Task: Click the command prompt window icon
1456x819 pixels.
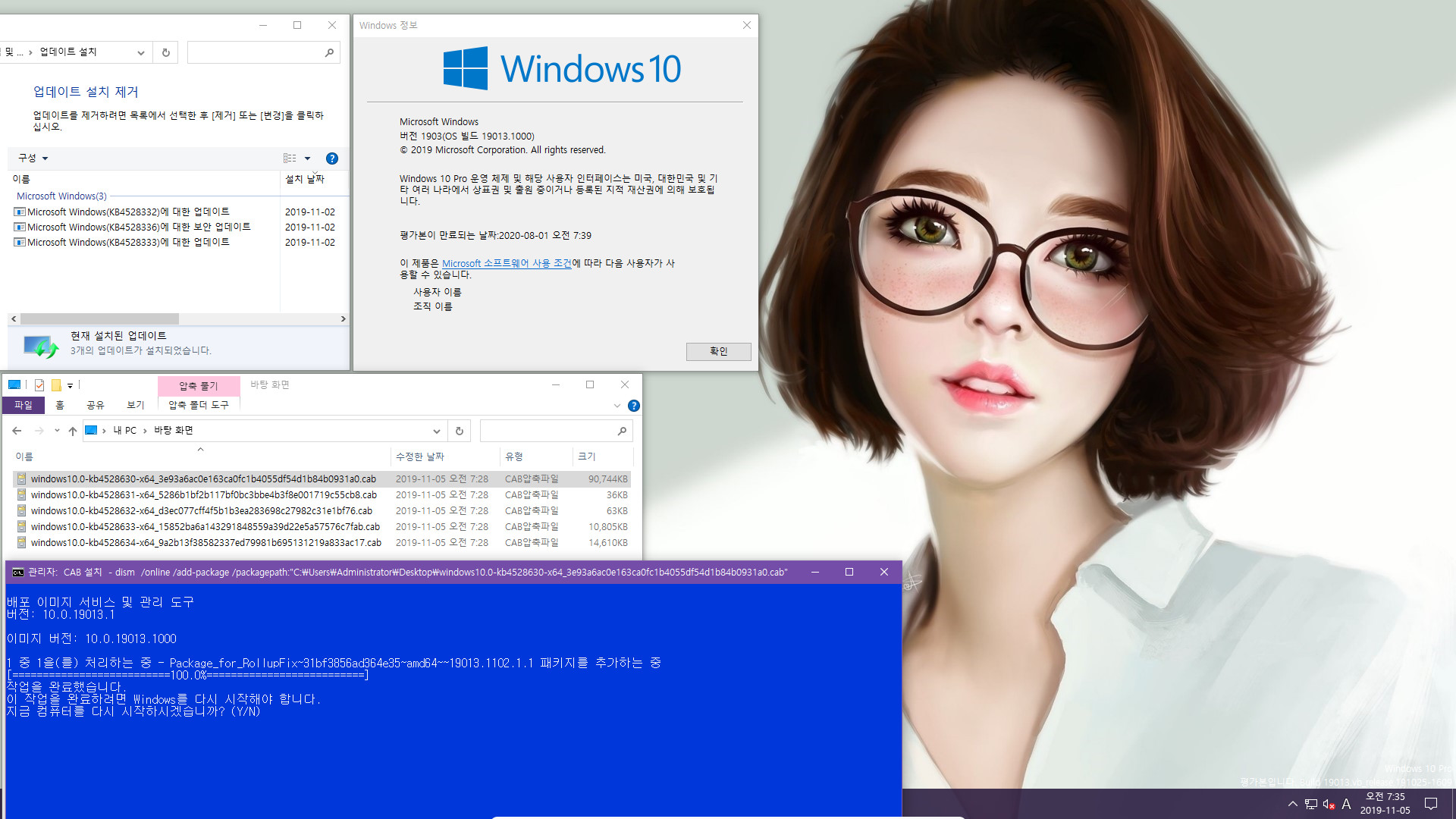Action: [x=18, y=573]
